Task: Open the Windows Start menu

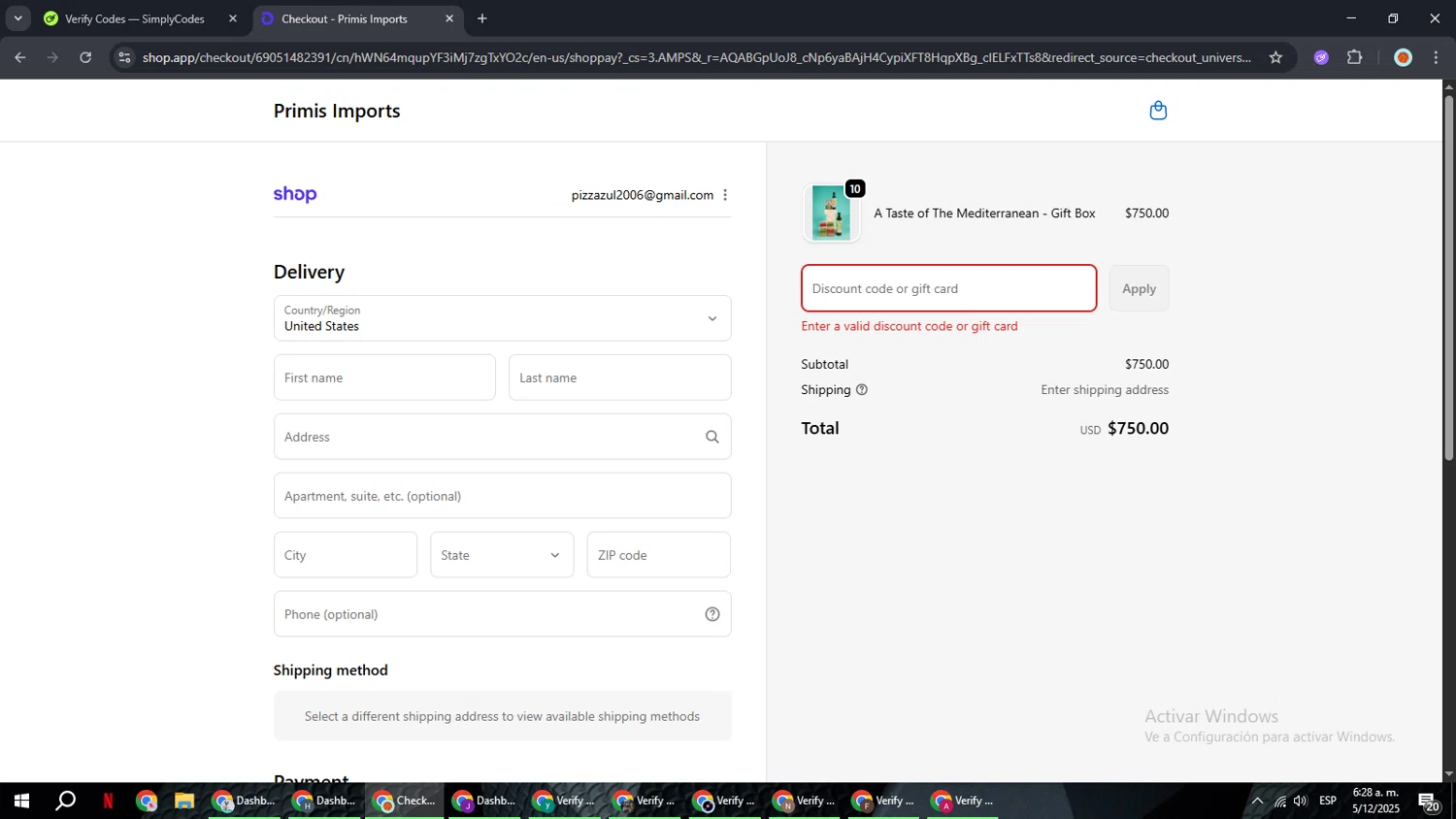Action: [x=21, y=801]
